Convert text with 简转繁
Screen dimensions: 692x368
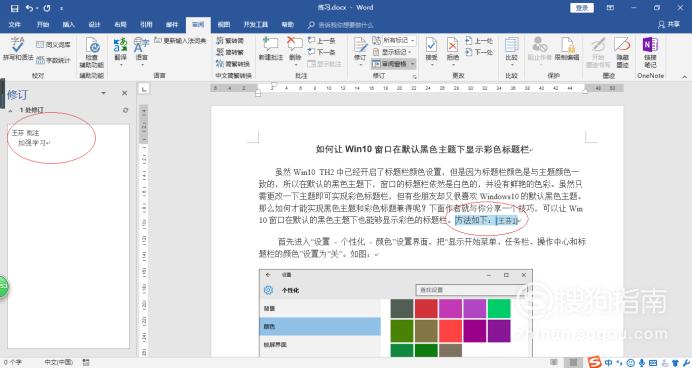pyautogui.click(x=230, y=52)
